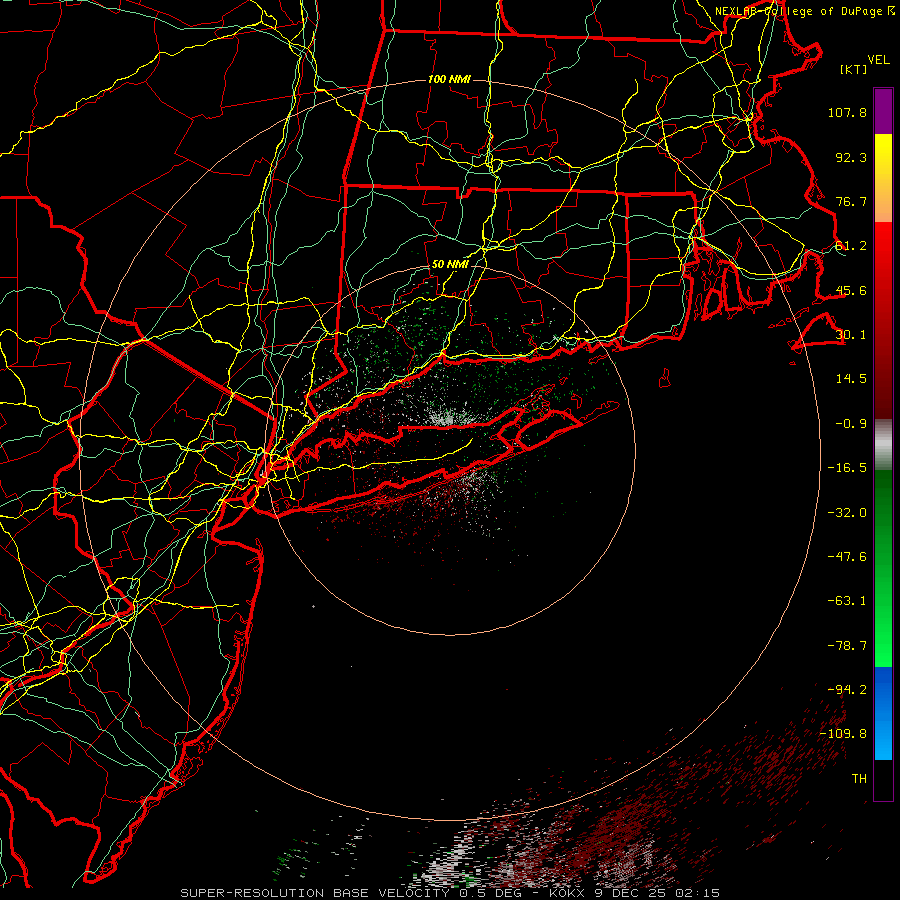Select the 76.7 velocity scale value
The width and height of the screenshot is (900, 900).
tap(851, 201)
